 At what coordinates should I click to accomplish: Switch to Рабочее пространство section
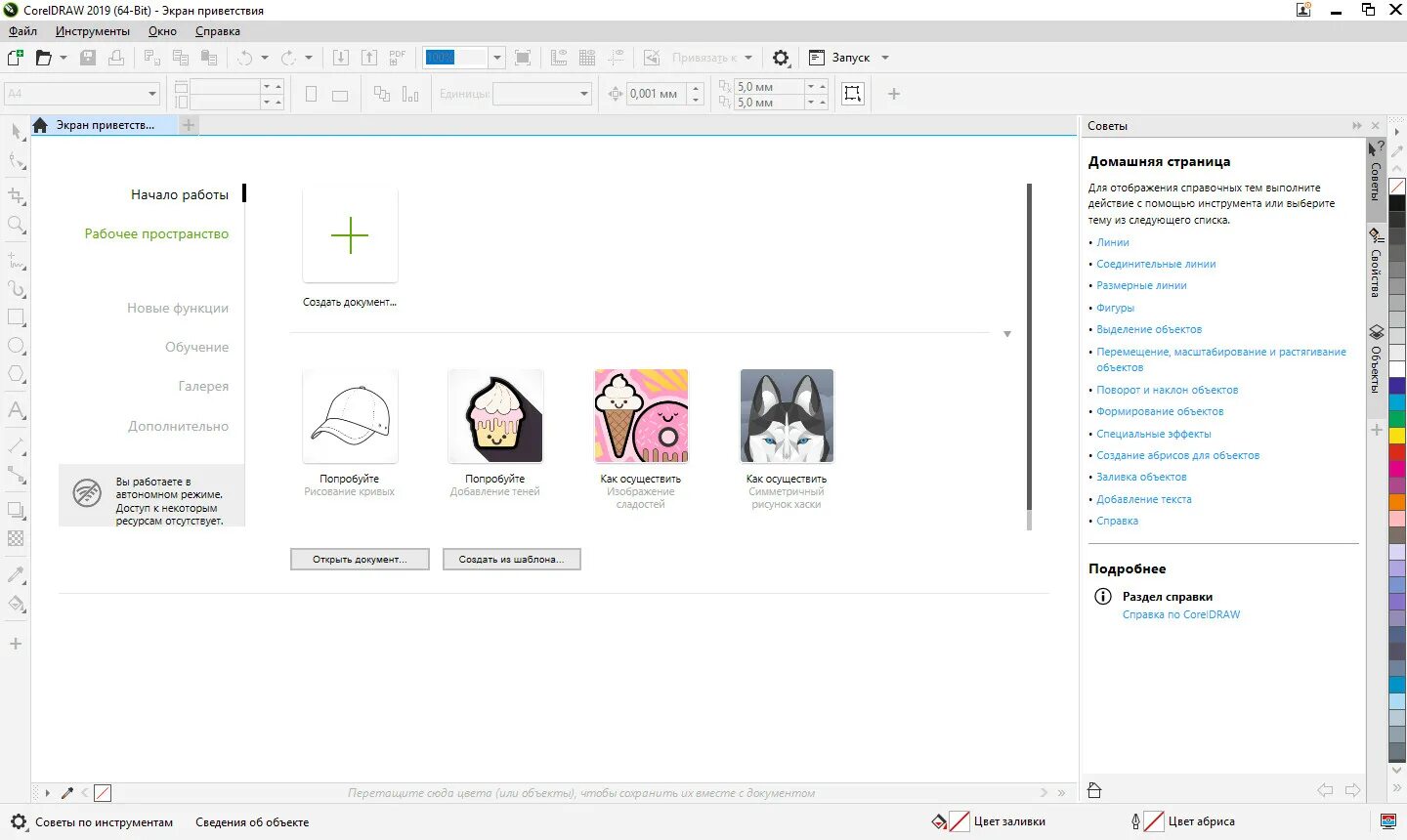[x=156, y=234]
